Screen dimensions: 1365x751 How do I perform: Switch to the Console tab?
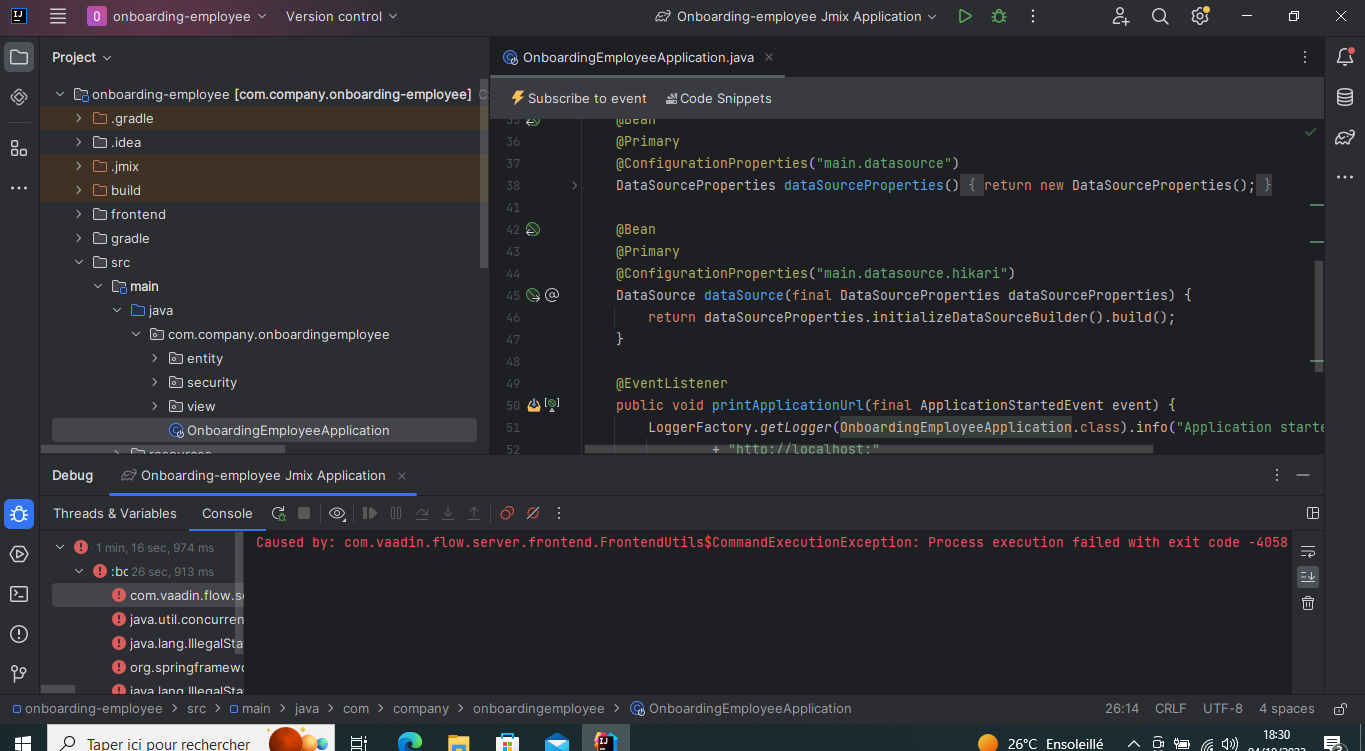pyautogui.click(x=227, y=513)
